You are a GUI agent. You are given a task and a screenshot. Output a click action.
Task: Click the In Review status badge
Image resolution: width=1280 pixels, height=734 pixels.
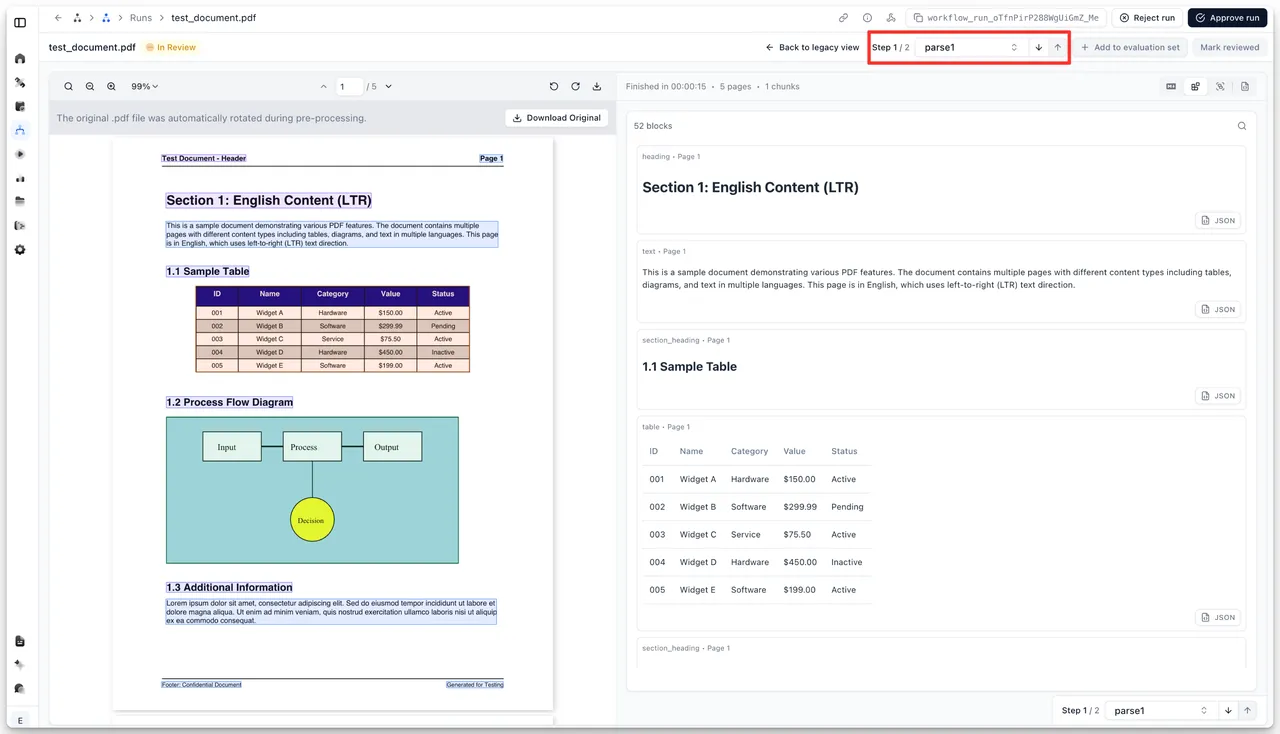(171, 47)
